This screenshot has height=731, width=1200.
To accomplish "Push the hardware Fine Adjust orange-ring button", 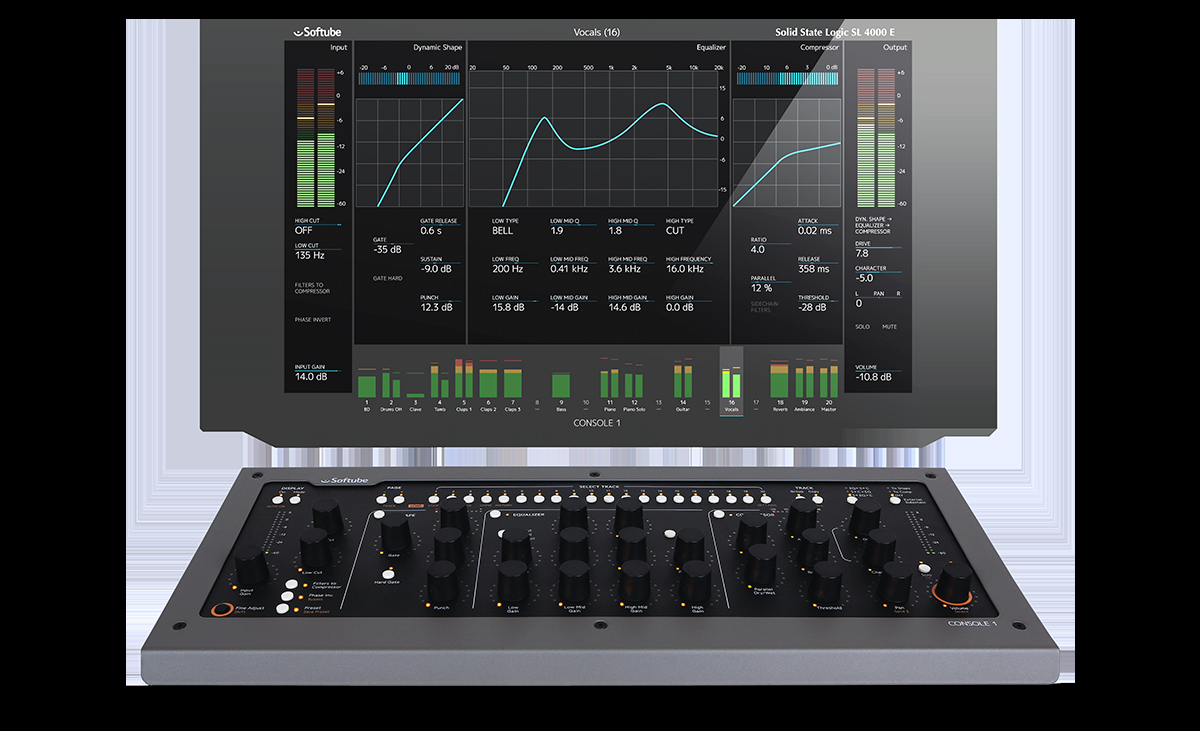I will pyautogui.click(x=222, y=607).
